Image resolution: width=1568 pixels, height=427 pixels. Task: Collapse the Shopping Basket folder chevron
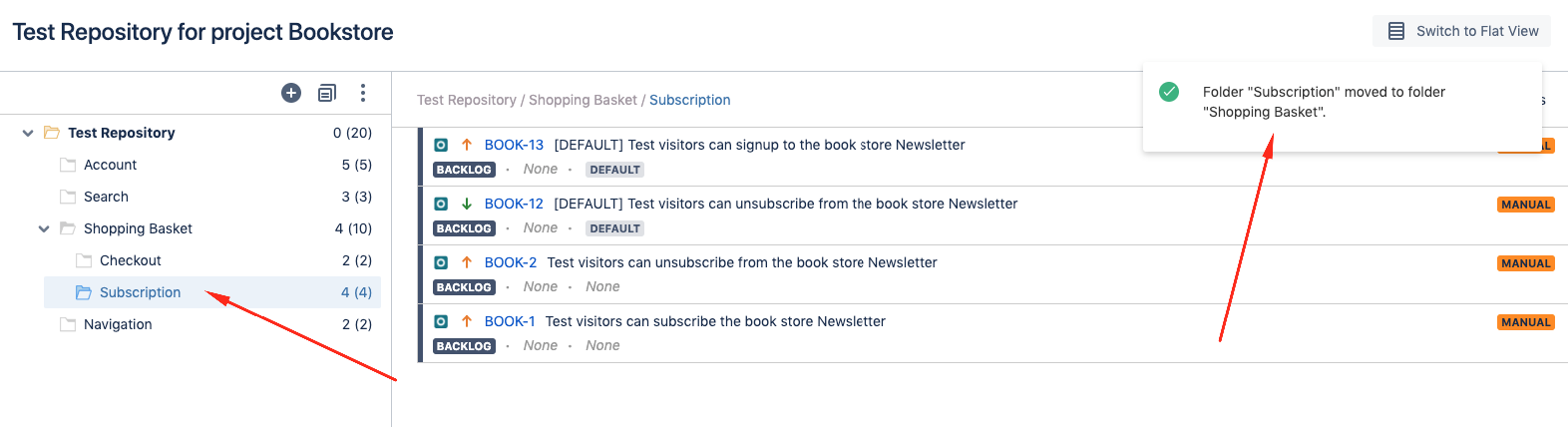point(44,228)
